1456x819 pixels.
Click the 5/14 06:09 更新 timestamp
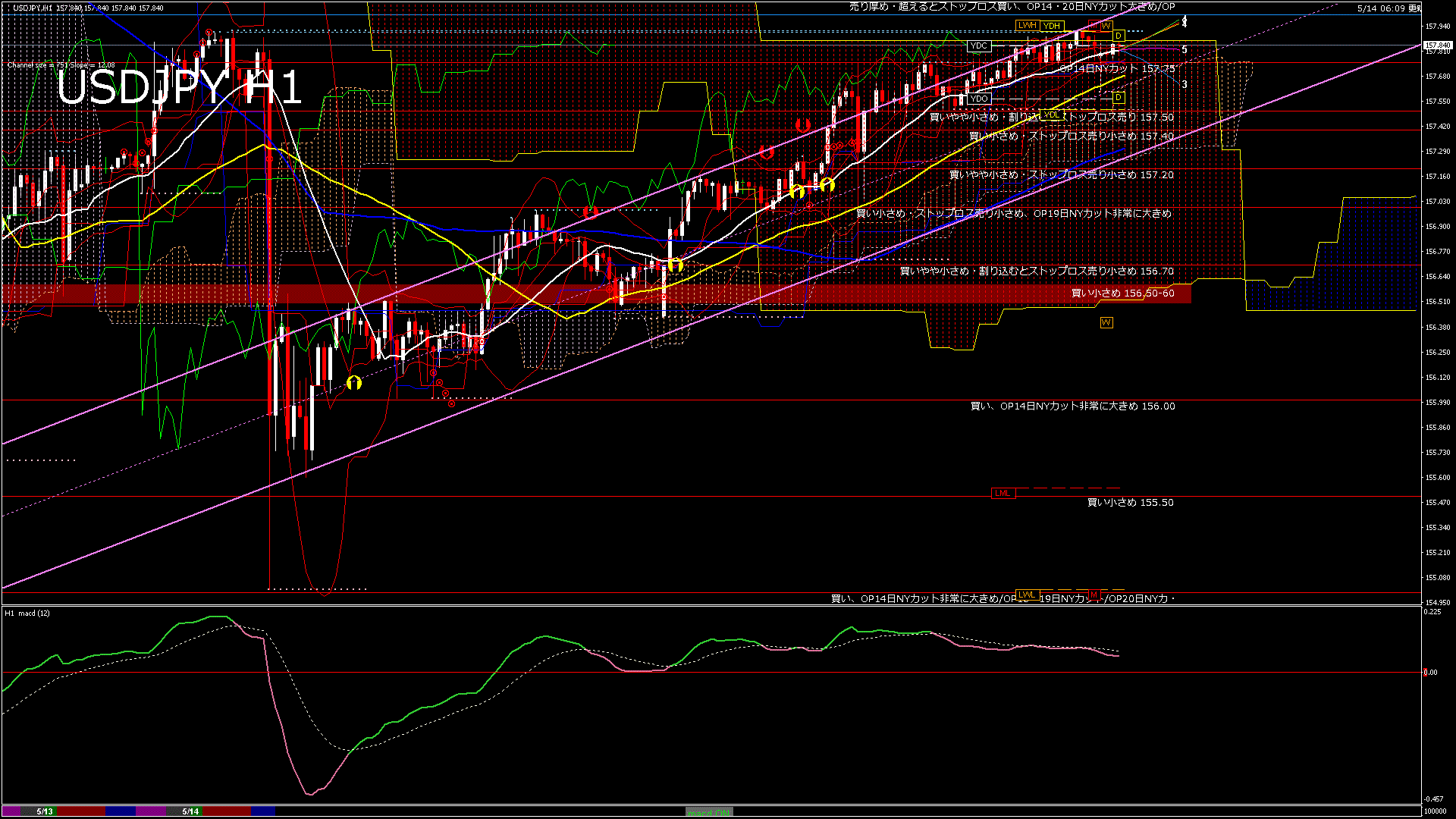coord(1389,8)
